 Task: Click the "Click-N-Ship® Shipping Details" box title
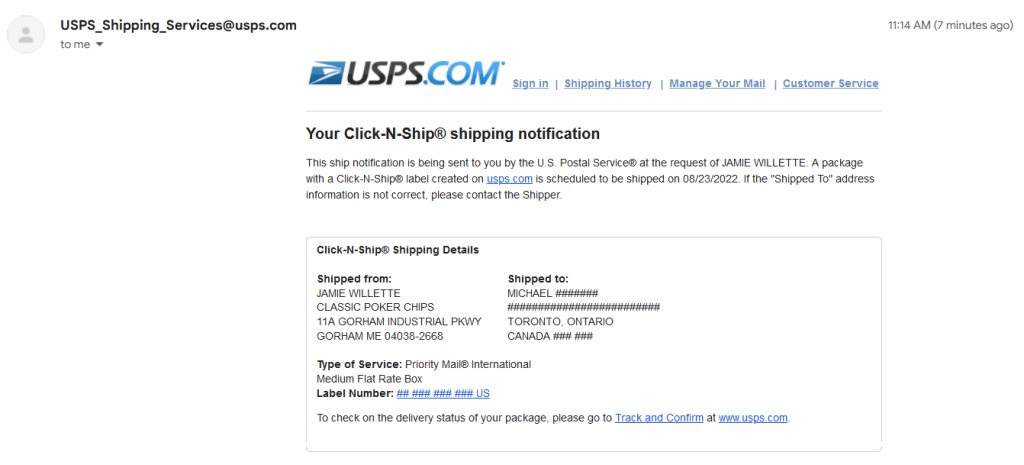point(397,250)
